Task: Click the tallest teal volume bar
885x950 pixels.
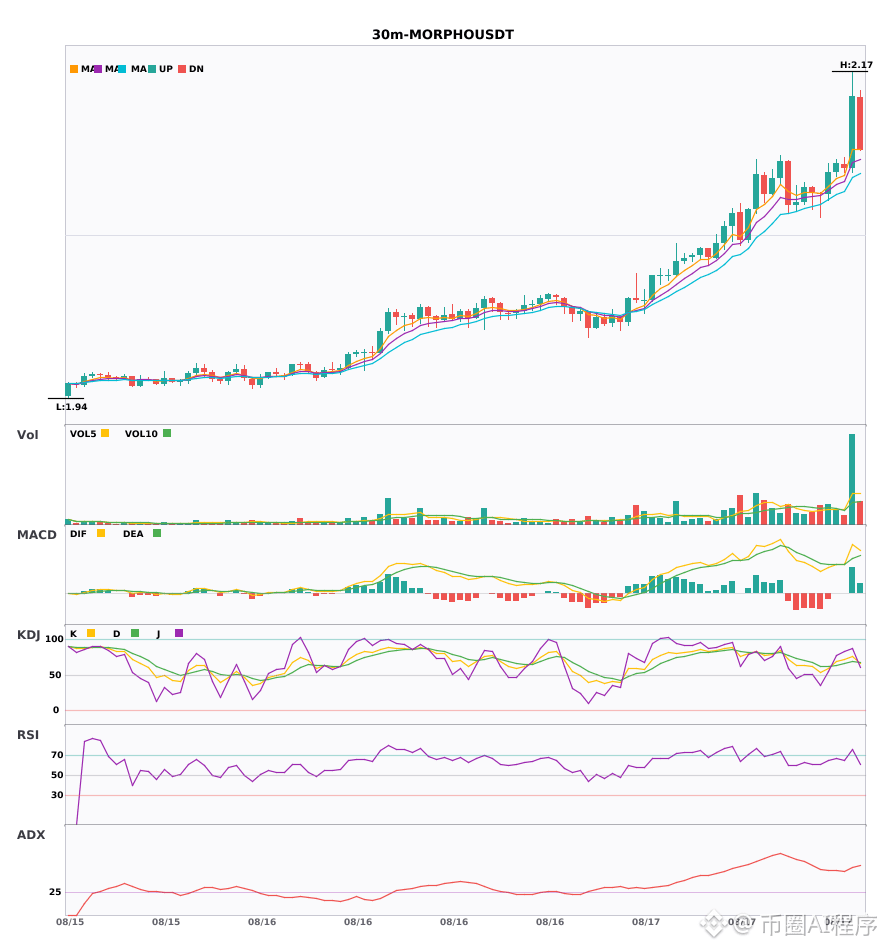Action: 852,479
